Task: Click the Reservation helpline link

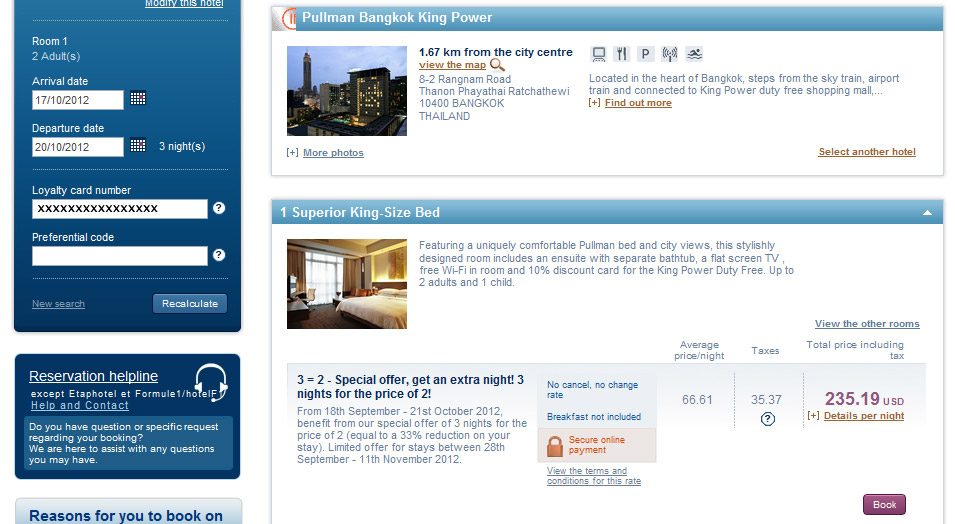Action: click(93, 376)
